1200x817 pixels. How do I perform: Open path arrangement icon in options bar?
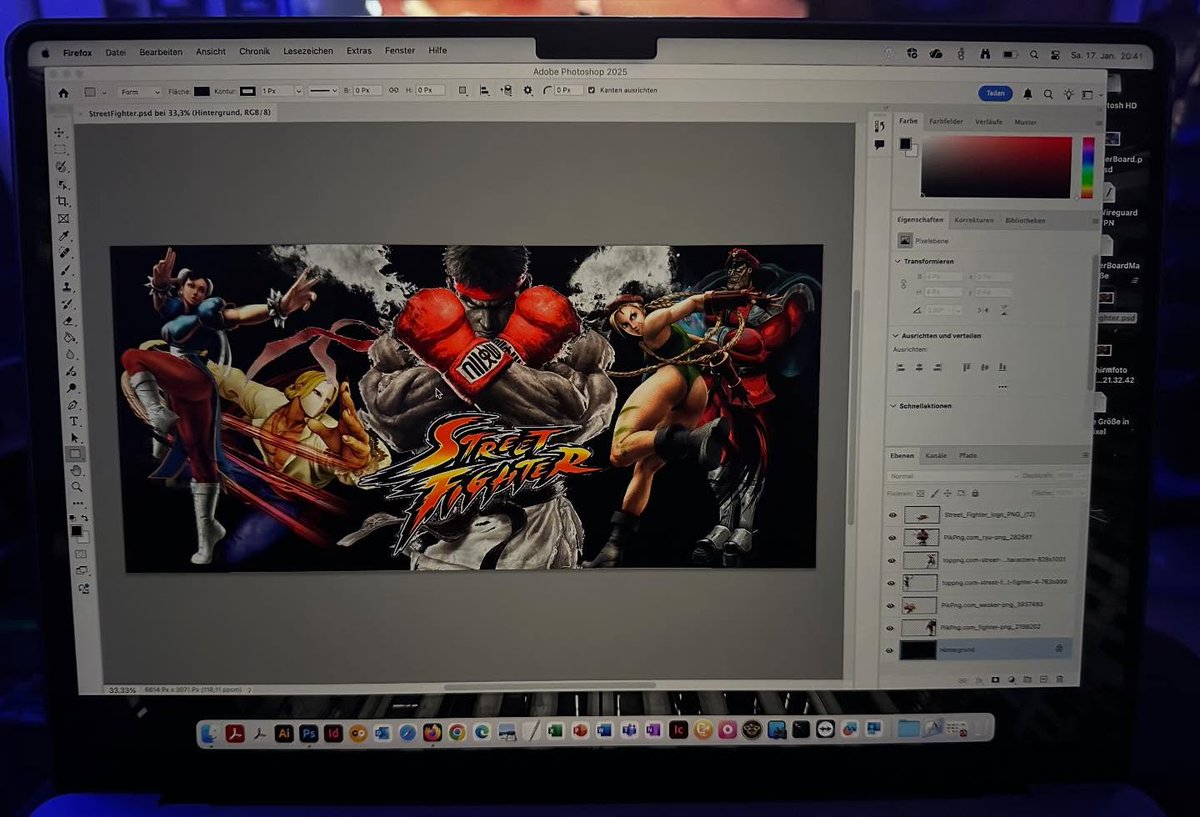click(x=506, y=90)
